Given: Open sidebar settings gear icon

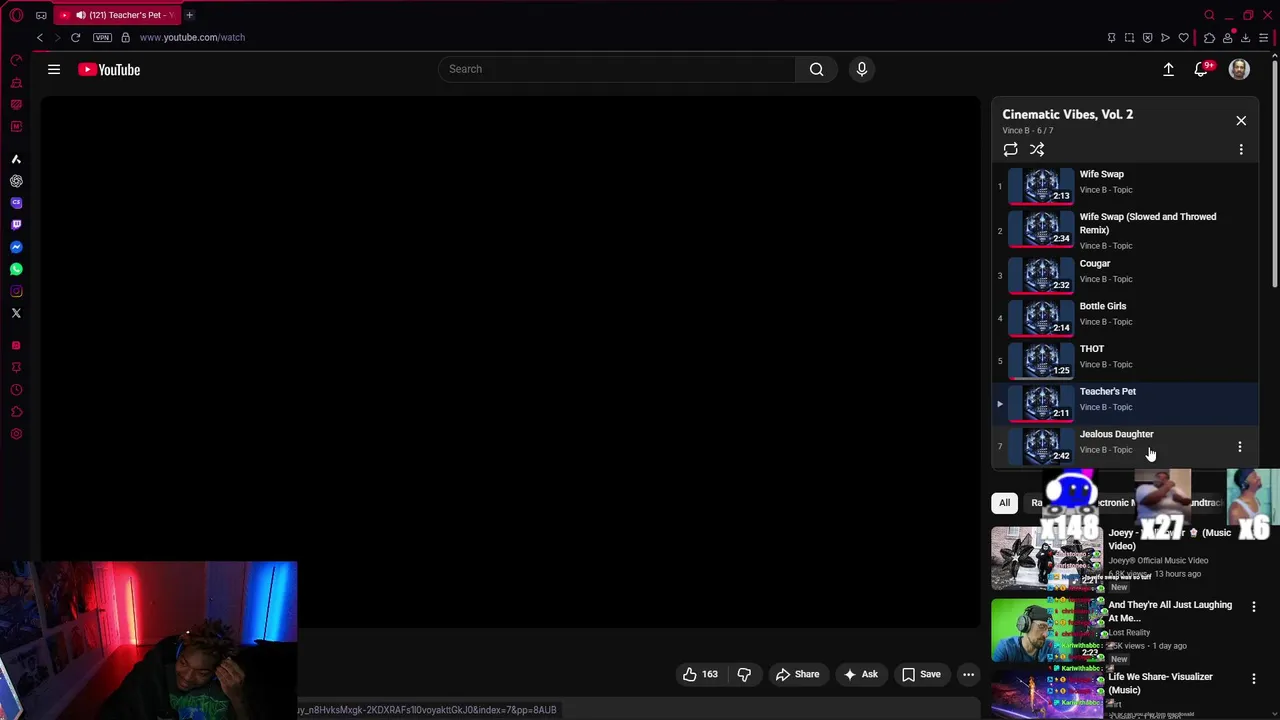Looking at the screenshot, I should 16,434.
